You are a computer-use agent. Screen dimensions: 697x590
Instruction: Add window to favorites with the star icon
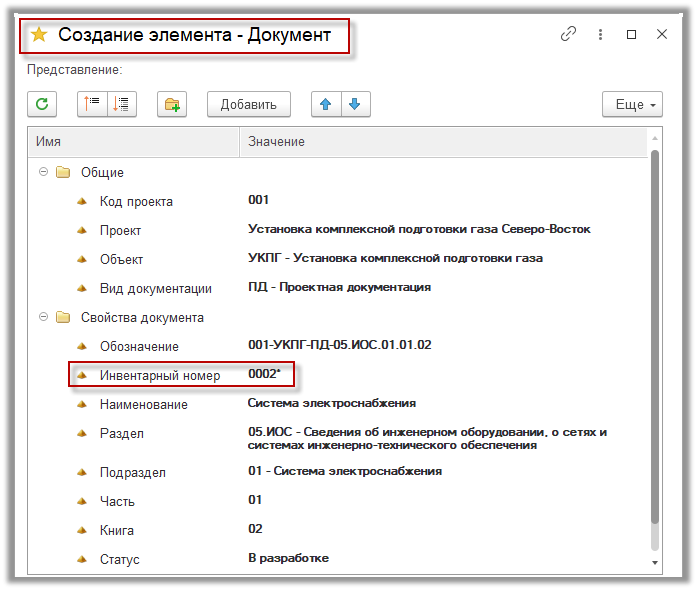point(39,35)
